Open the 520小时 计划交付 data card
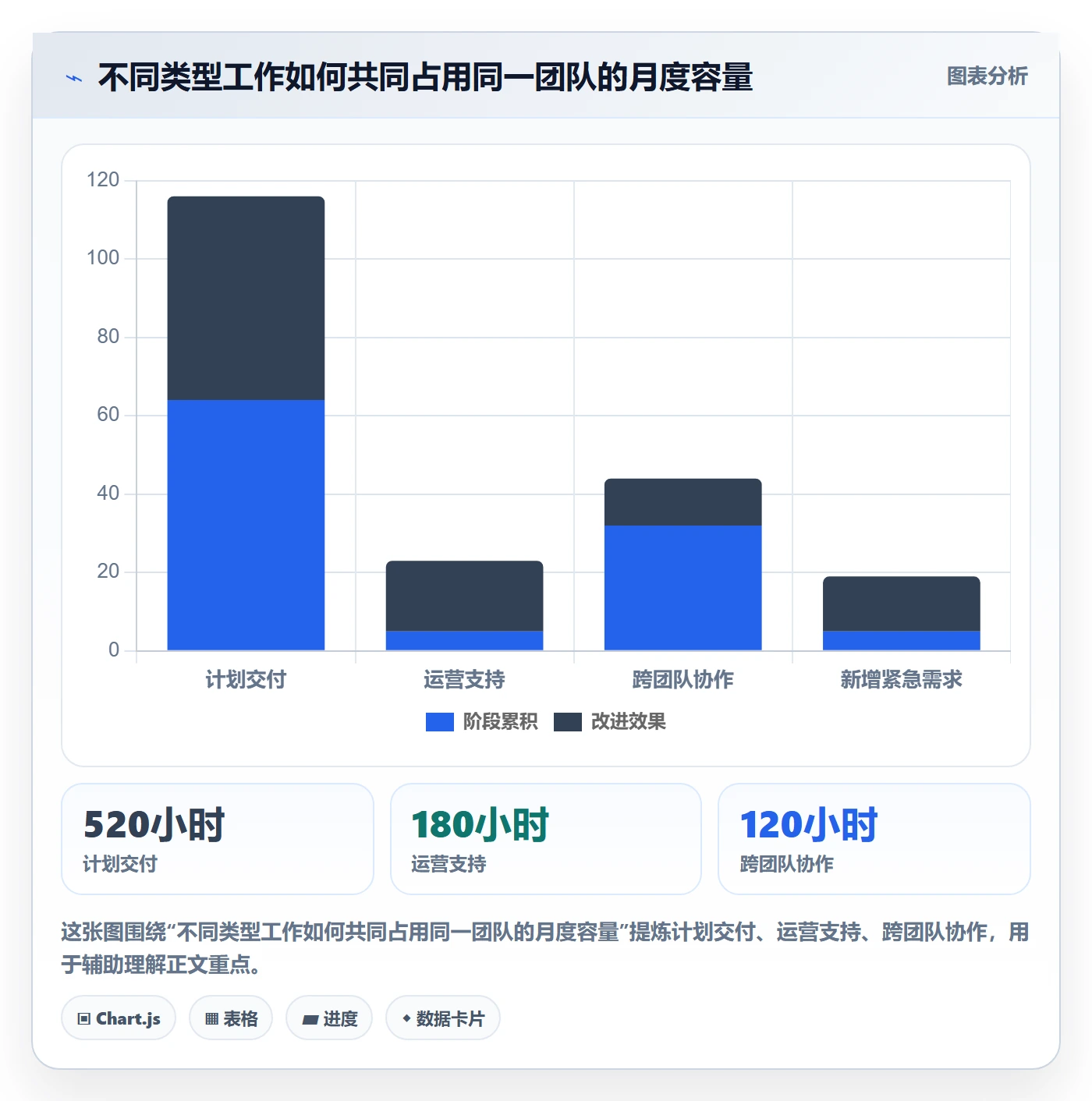The width and height of the screenshot is (1092, 1101). (218, 839)
